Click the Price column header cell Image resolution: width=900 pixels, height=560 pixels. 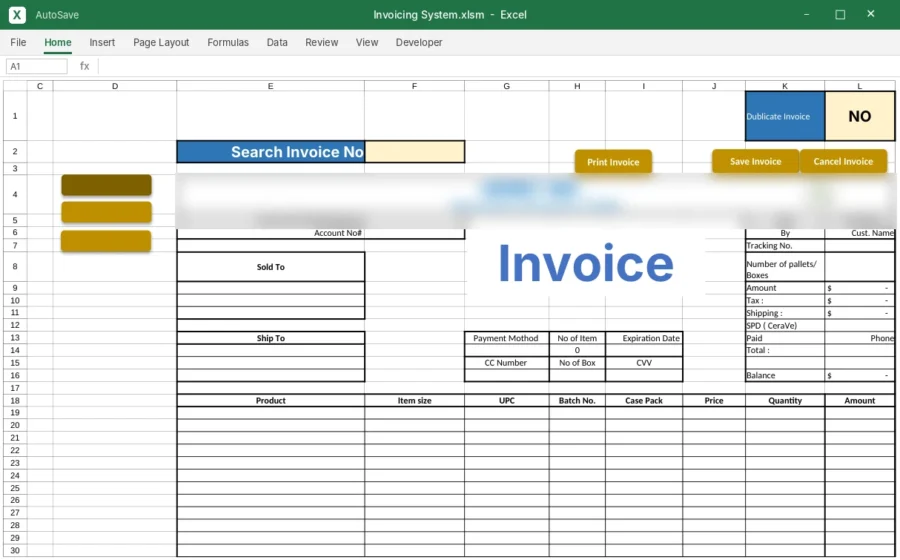(714, 400)
